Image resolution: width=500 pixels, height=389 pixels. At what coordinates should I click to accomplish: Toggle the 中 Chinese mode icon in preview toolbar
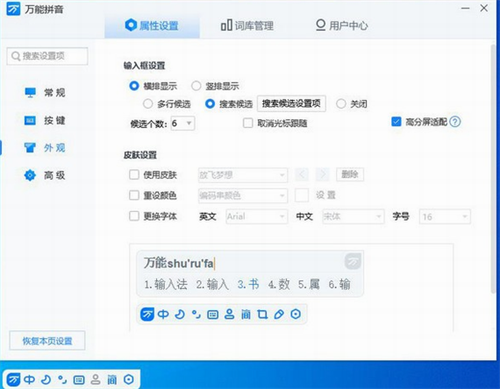click(x=163, y=314)
